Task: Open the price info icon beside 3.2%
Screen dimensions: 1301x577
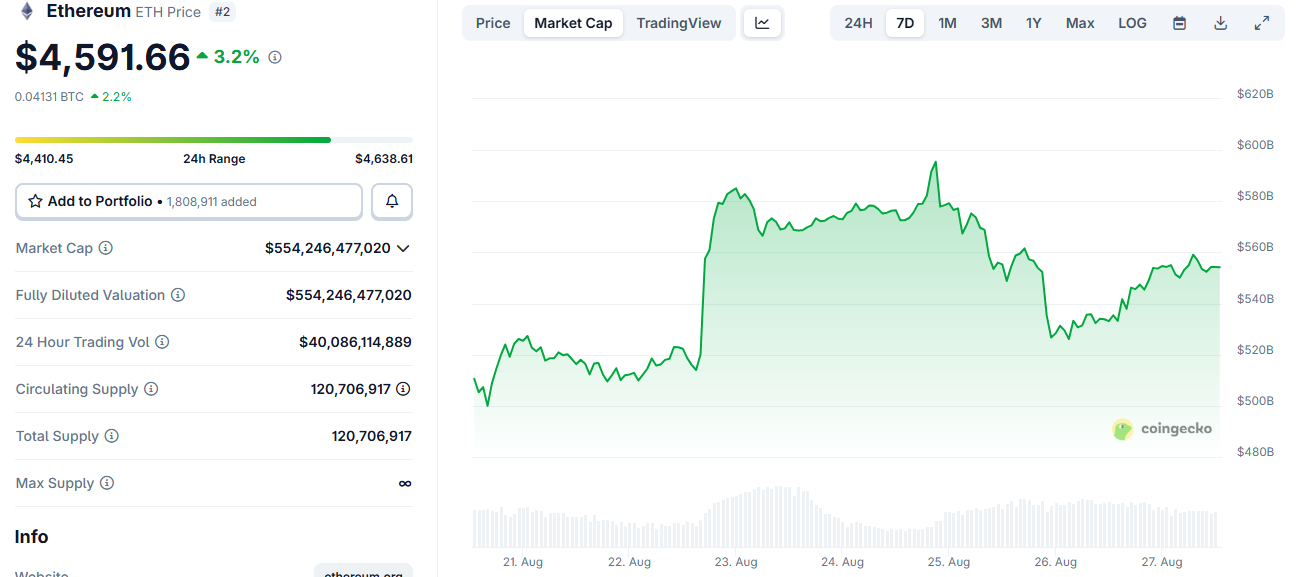Action: [x=275, y=57]
